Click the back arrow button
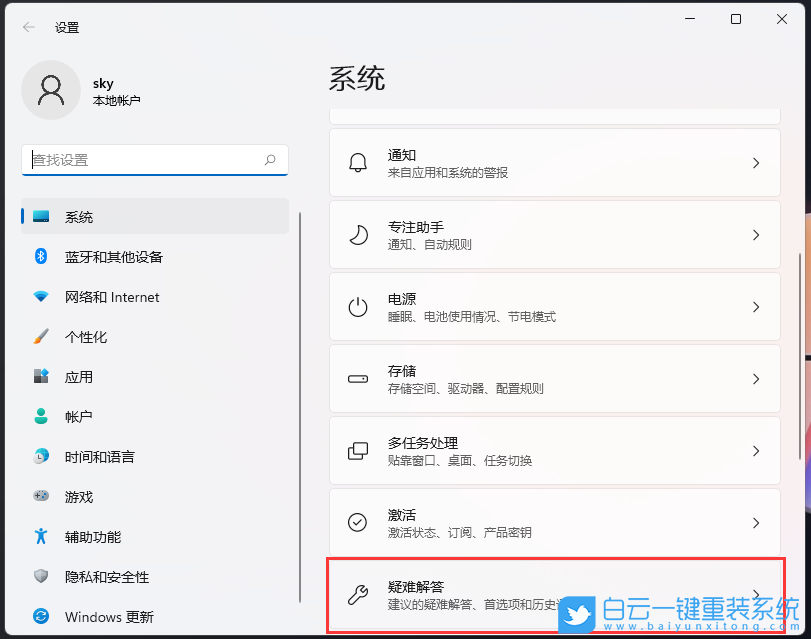 pos(27,27)
